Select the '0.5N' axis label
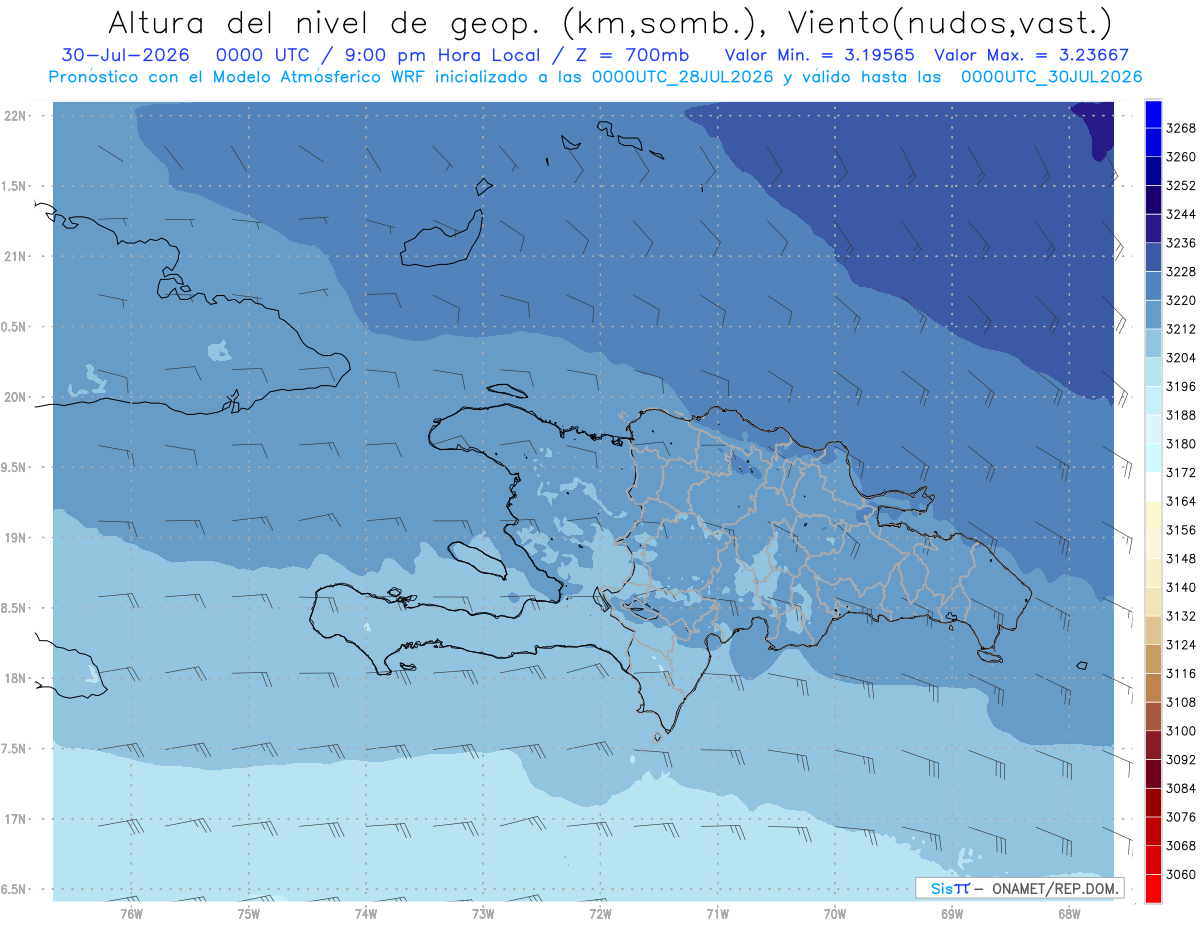Image resolution: width=1200 pixels, height=927 pixels. pos(15,327)
